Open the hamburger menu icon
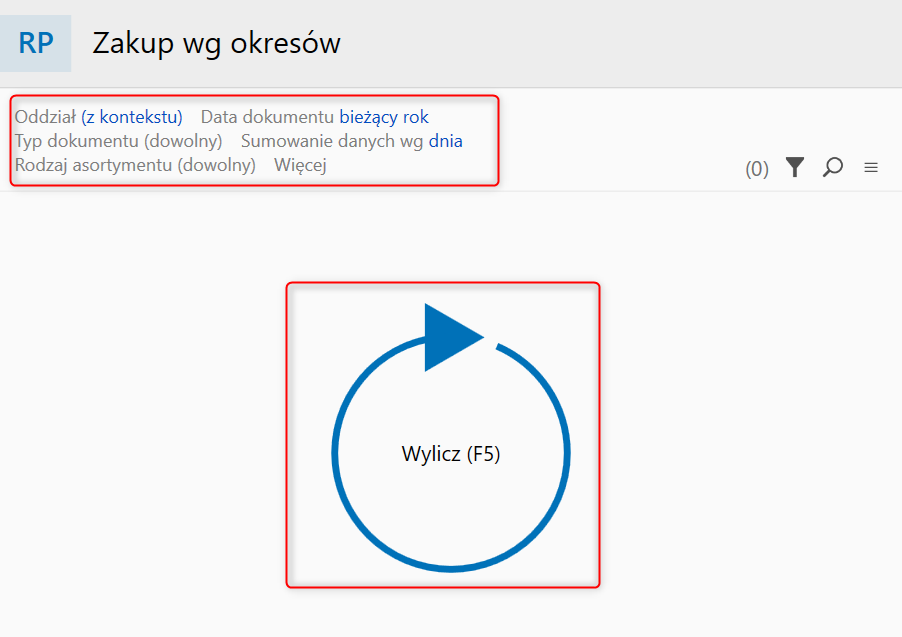The height and width of the screenshot is (637, 902). [871, 167]
